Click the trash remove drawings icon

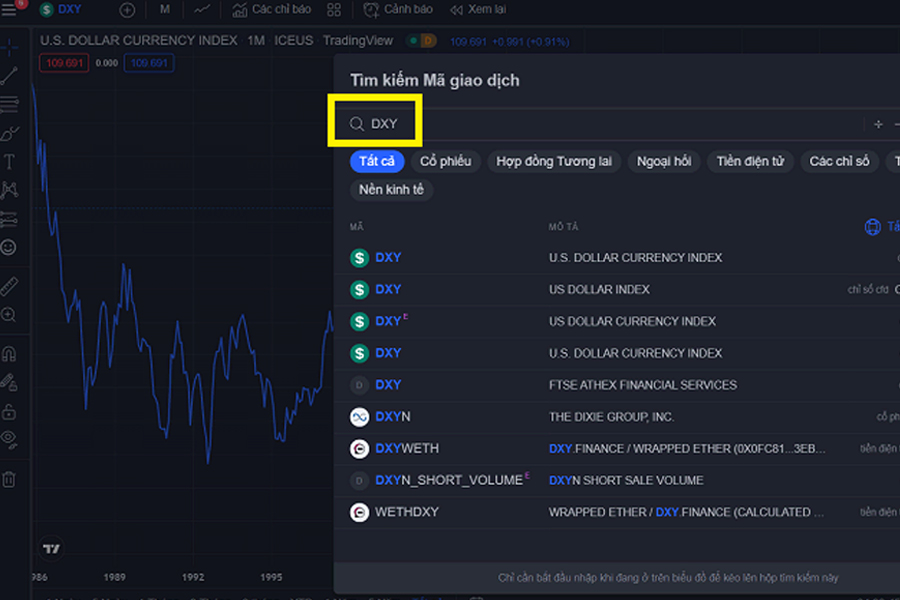coord(9,479)
